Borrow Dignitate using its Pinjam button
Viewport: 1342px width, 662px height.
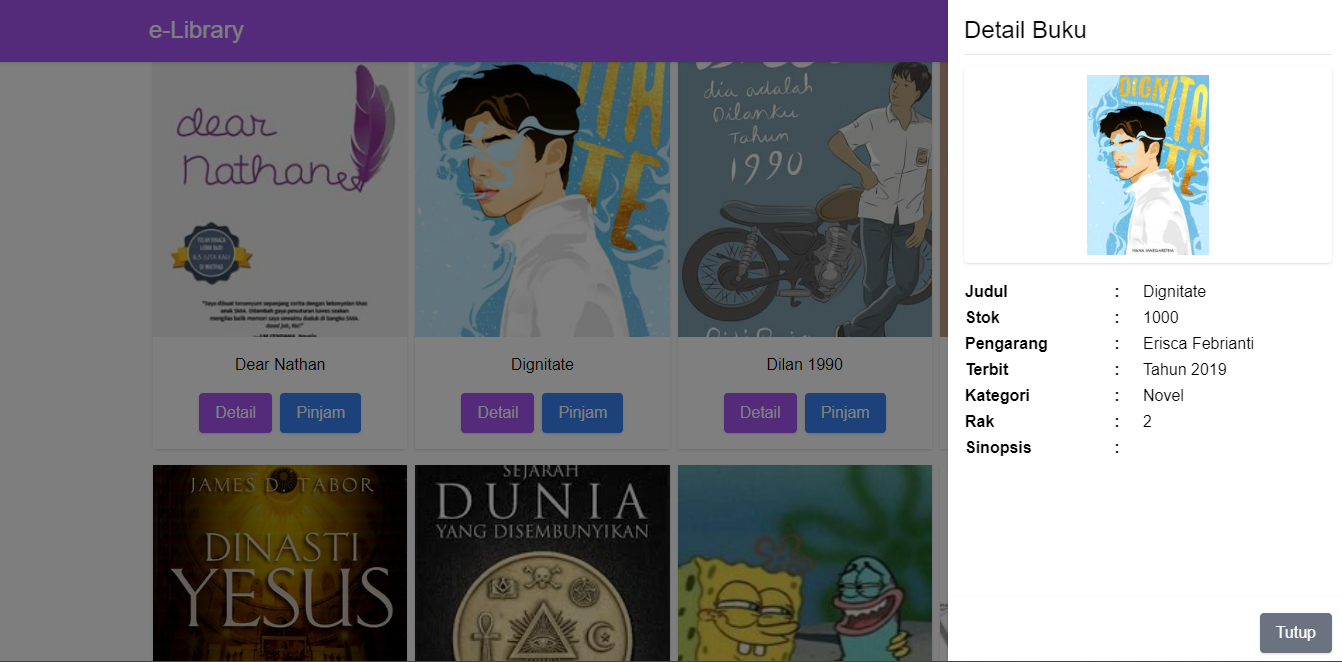point(582,413)
